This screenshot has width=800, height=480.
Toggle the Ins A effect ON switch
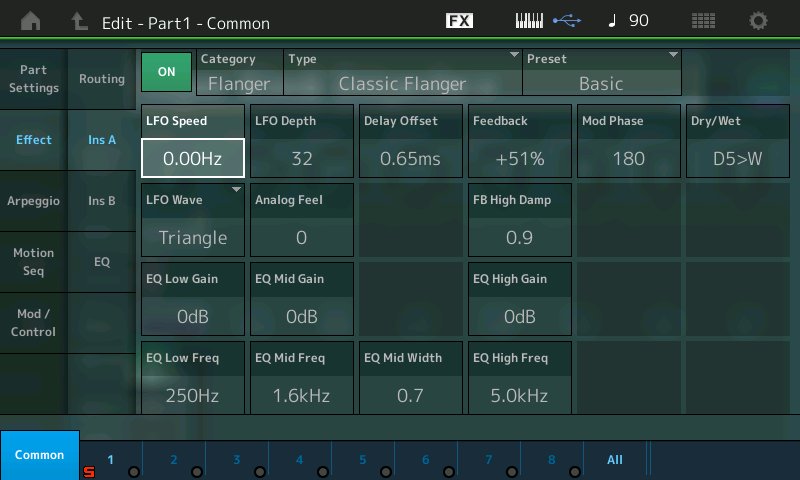click(167, 72)
